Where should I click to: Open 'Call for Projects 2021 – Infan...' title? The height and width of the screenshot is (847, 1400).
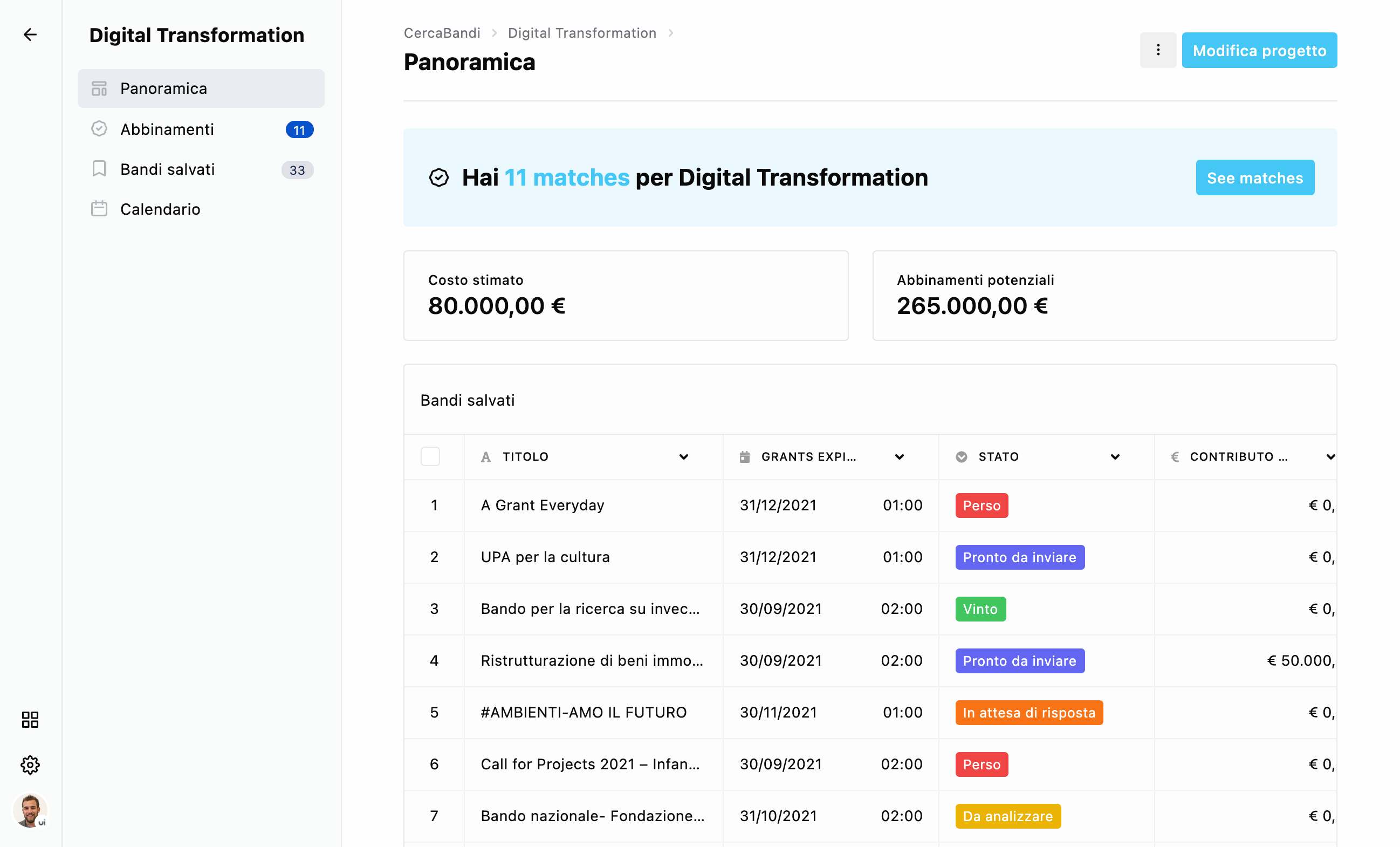pos(591,764)
